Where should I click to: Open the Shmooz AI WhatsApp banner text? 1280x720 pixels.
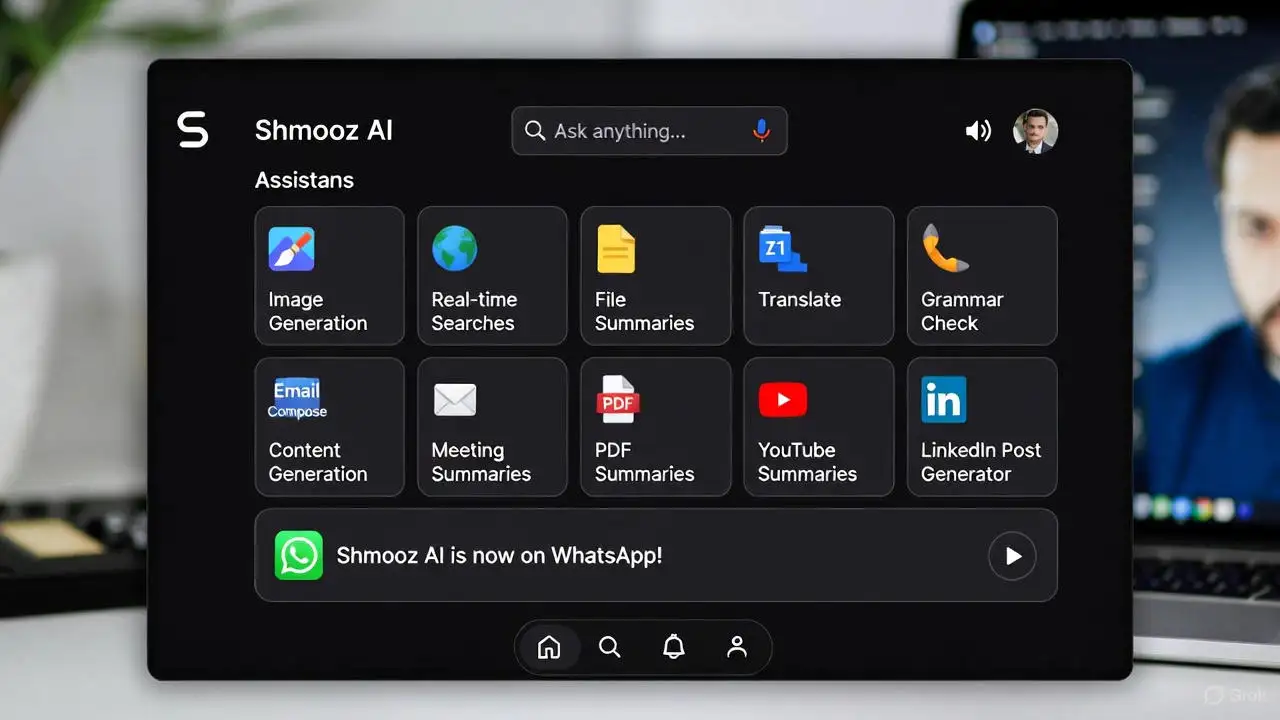[499, 556]
